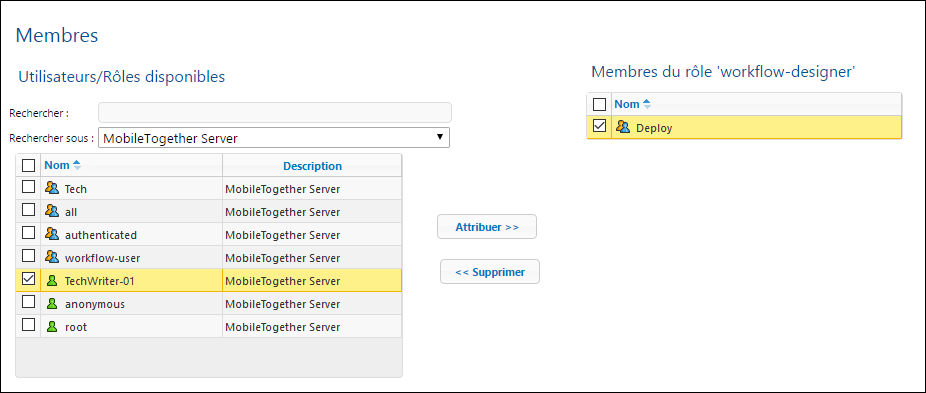926x393 pixels.
Task: Click the user icon beside TechWriter-01
Action: point(52,281)
